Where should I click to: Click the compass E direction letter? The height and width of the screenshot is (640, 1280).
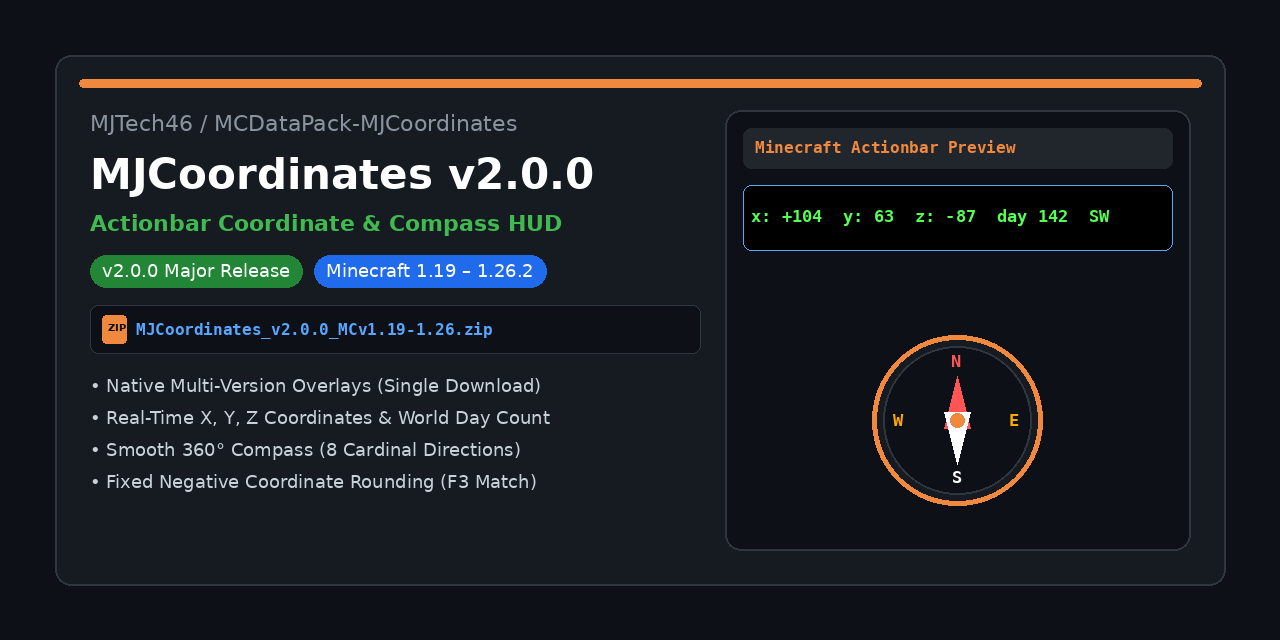(x=1014, y=421)
